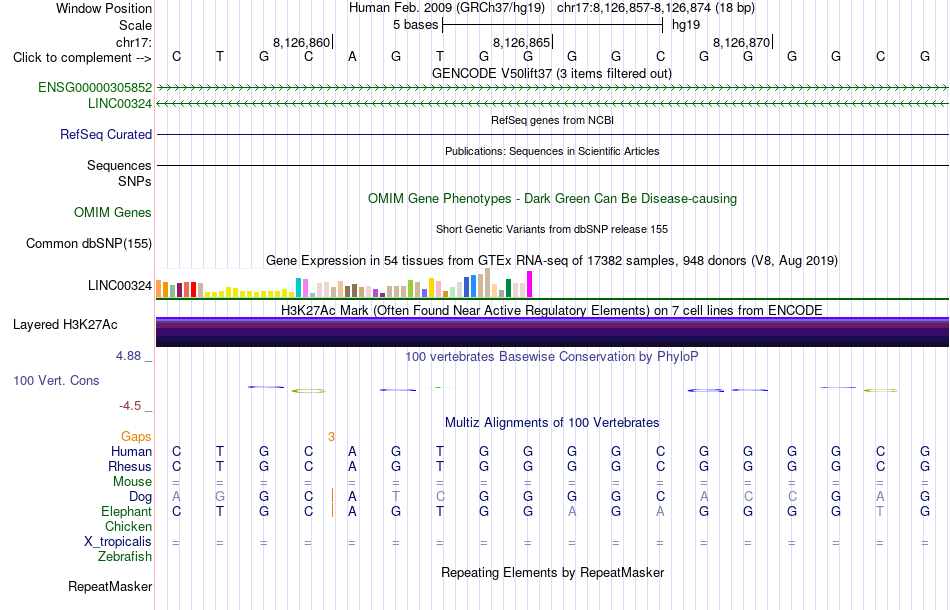Click the magenta bar in GTEx chart

530,284
